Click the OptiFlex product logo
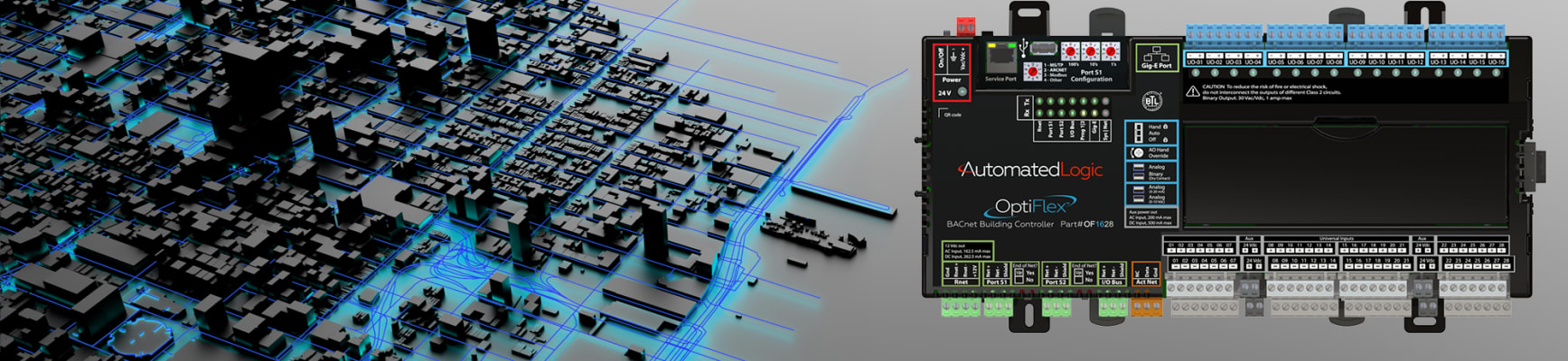Image resolution: width=1568 pixels, height=361 pixels. click(1030, 207)
